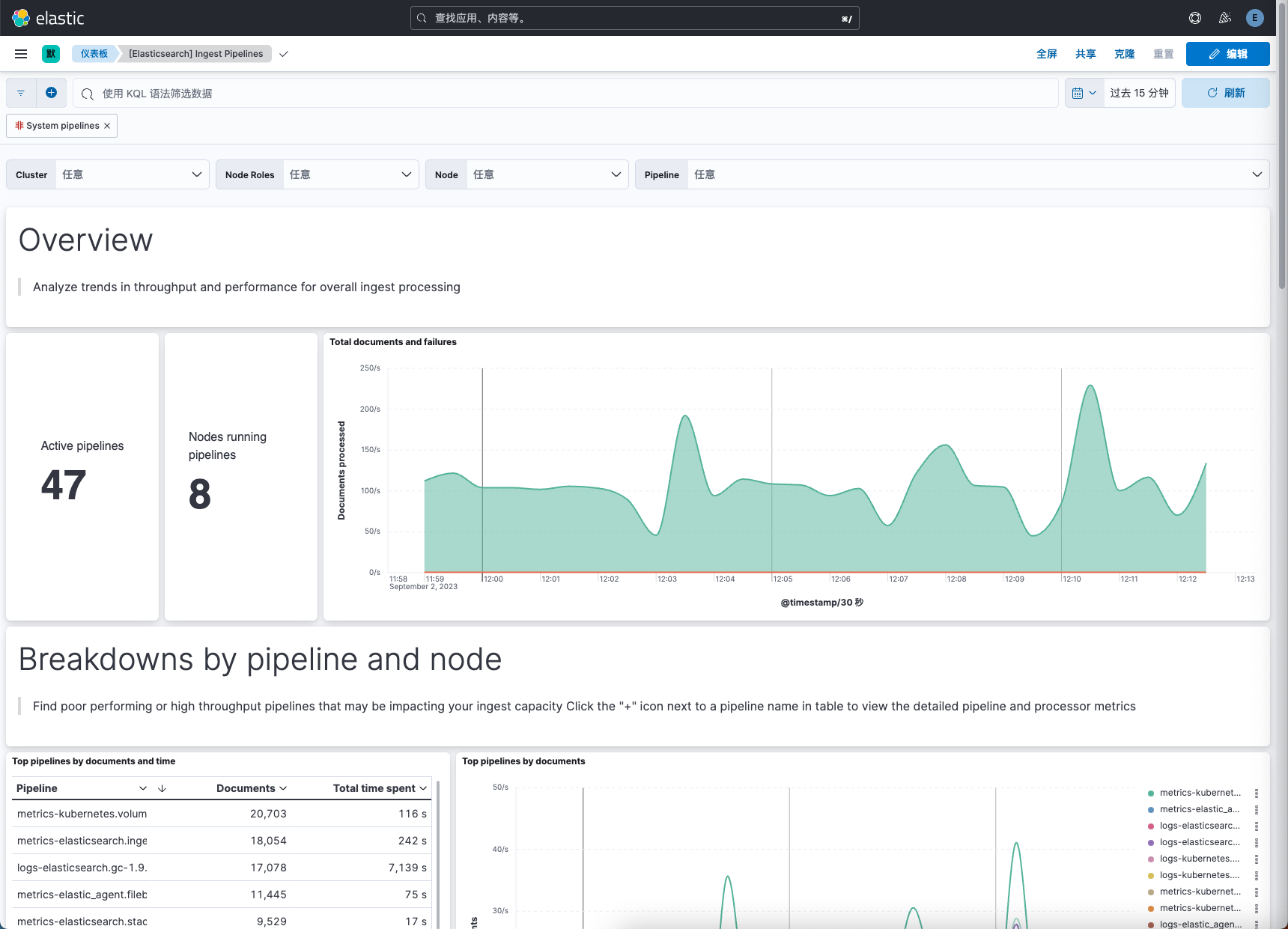Click the 7,139 s time cell
The image size is (1288, 929).
pyautogui.click(x=407, y=868)
